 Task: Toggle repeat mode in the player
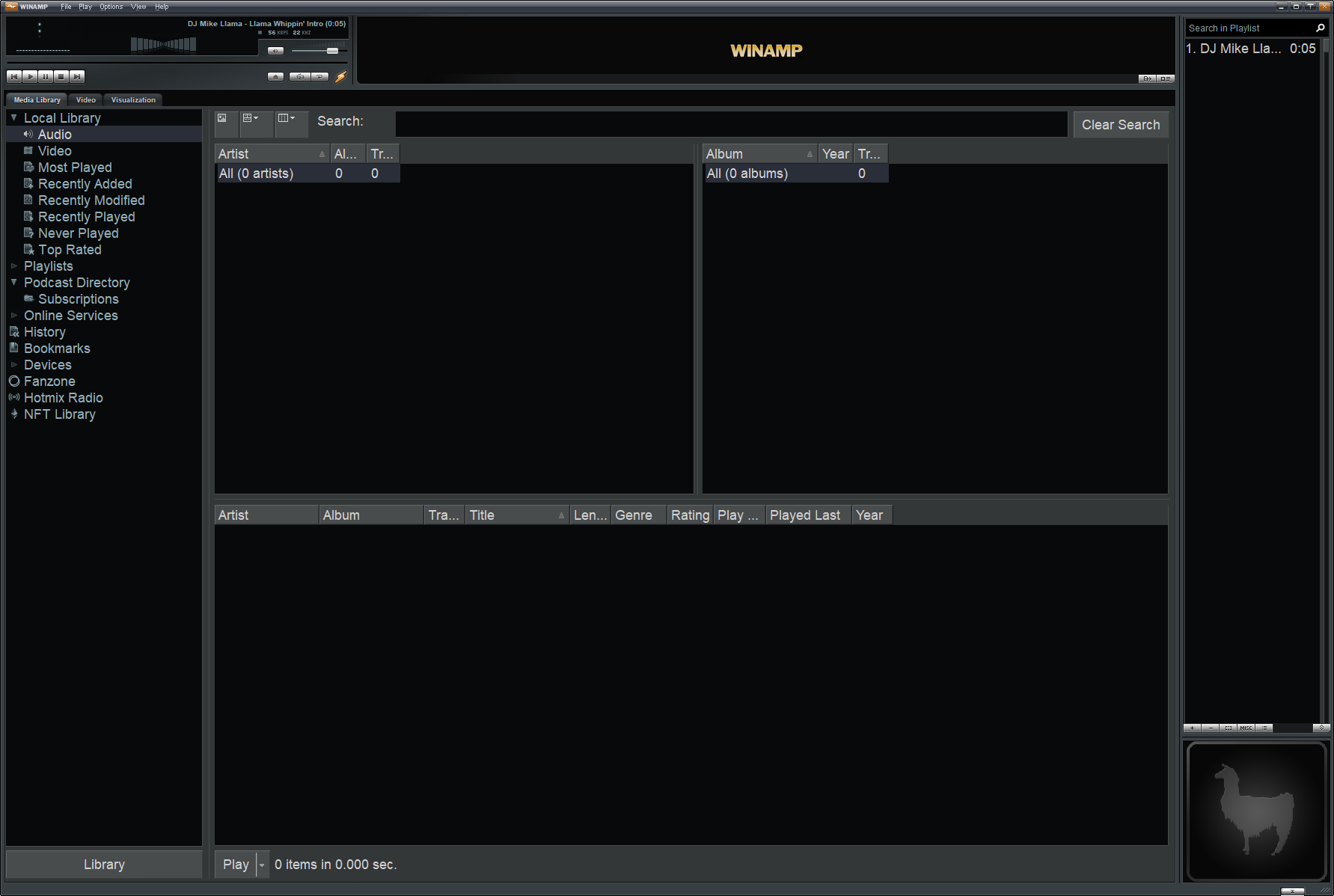320,76
